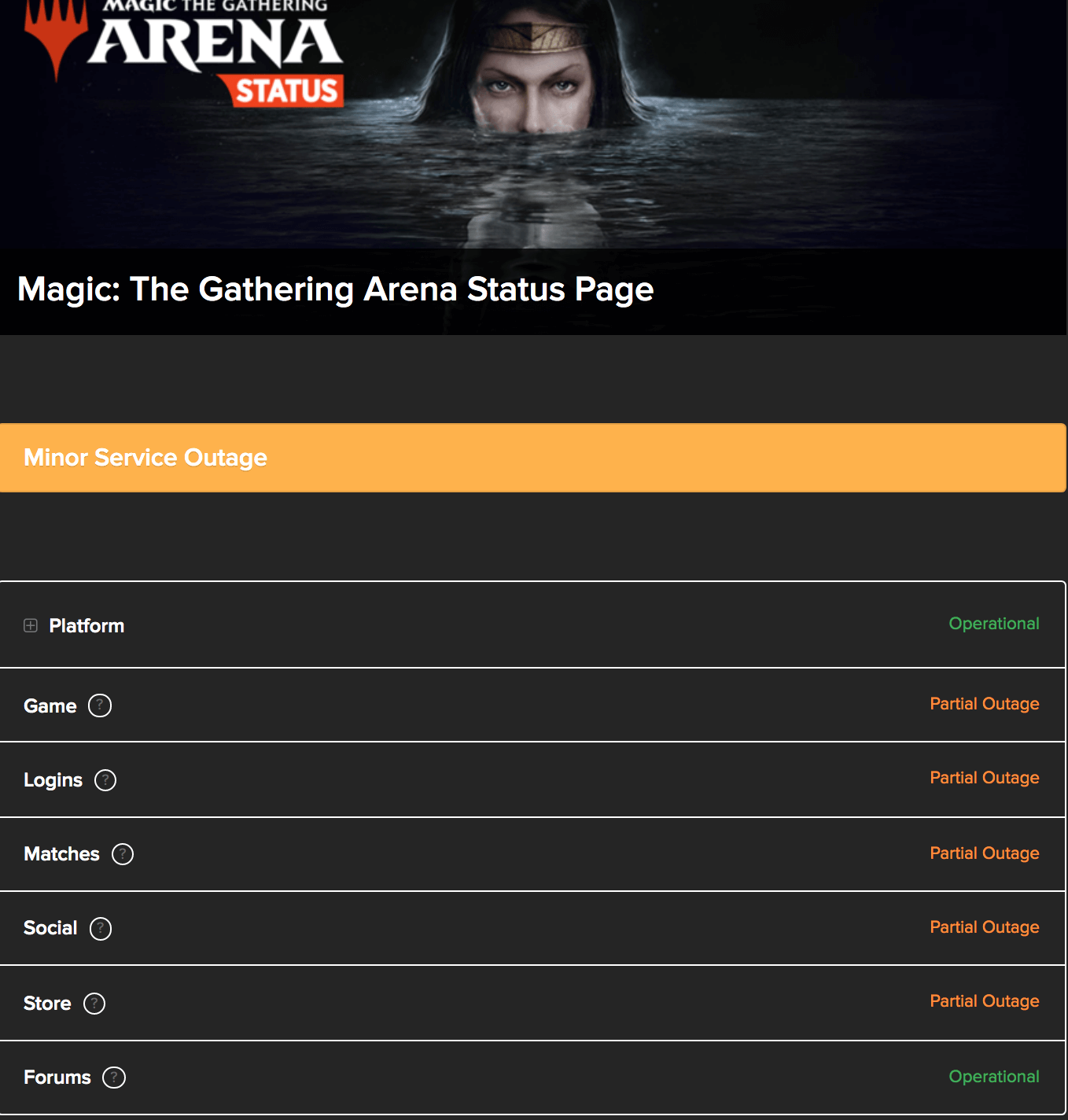
Task: Click the Operational status for Platform
Action: [x=994, y=624]
